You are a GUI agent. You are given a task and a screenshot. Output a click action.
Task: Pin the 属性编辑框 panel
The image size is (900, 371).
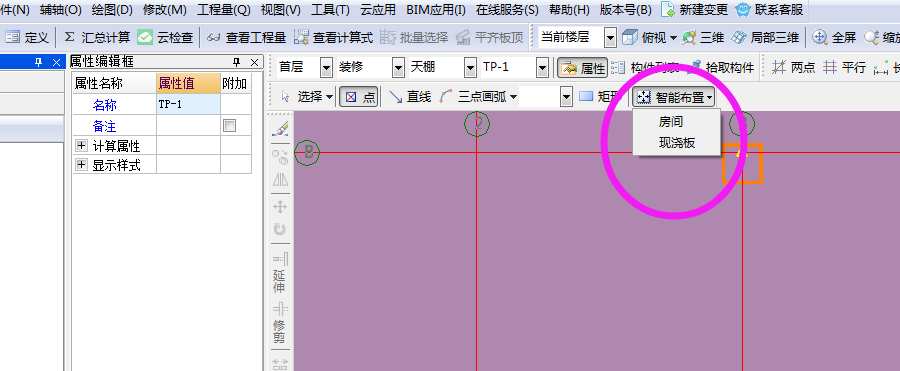tap(236, 62)
